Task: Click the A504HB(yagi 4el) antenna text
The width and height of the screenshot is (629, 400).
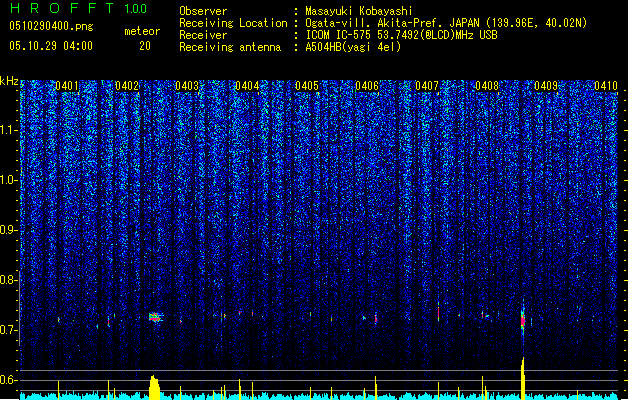Action: tap(353, 47)
